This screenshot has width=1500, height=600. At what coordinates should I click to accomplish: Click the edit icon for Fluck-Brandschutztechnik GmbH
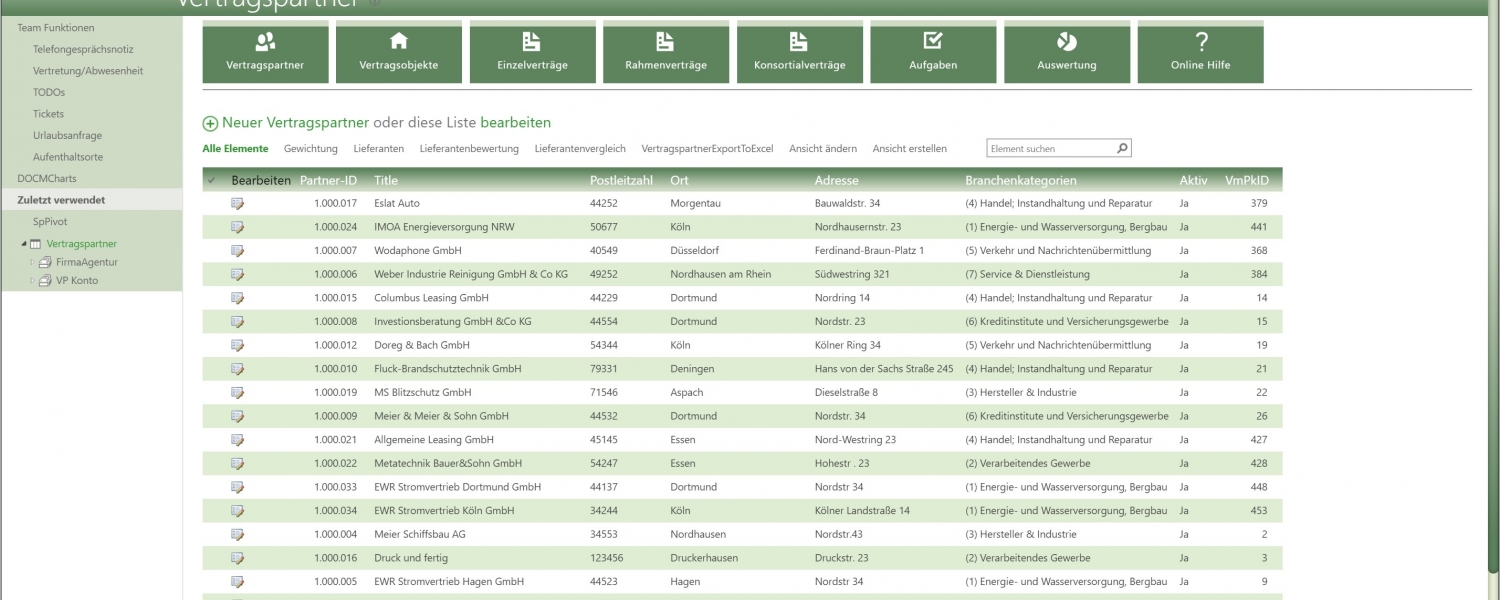tap(237, 369)
